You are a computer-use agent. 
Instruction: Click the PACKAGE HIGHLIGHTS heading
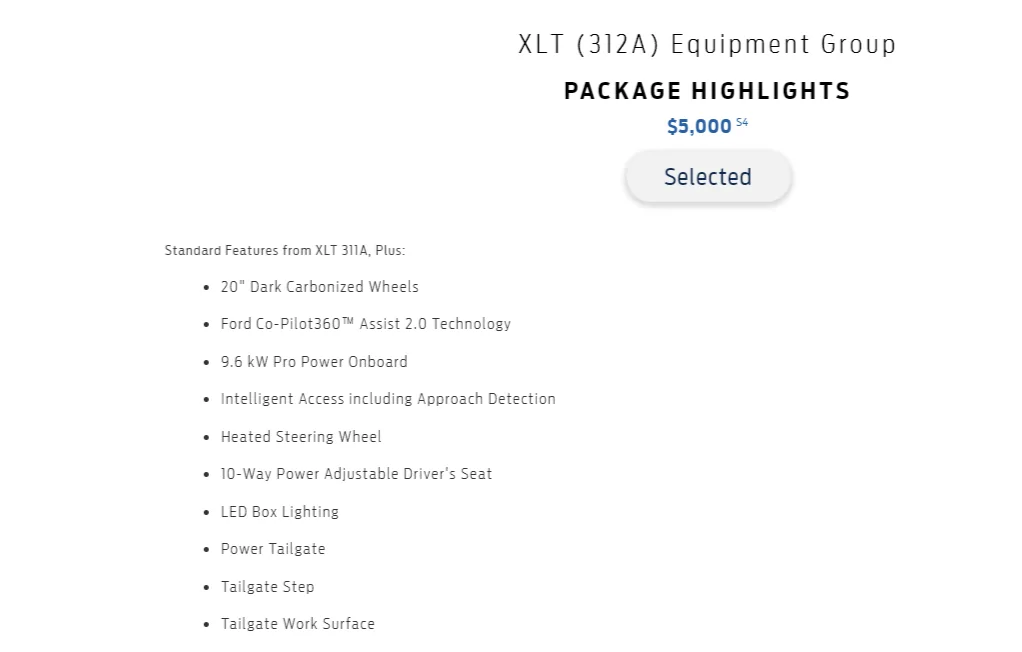[707, 91]
